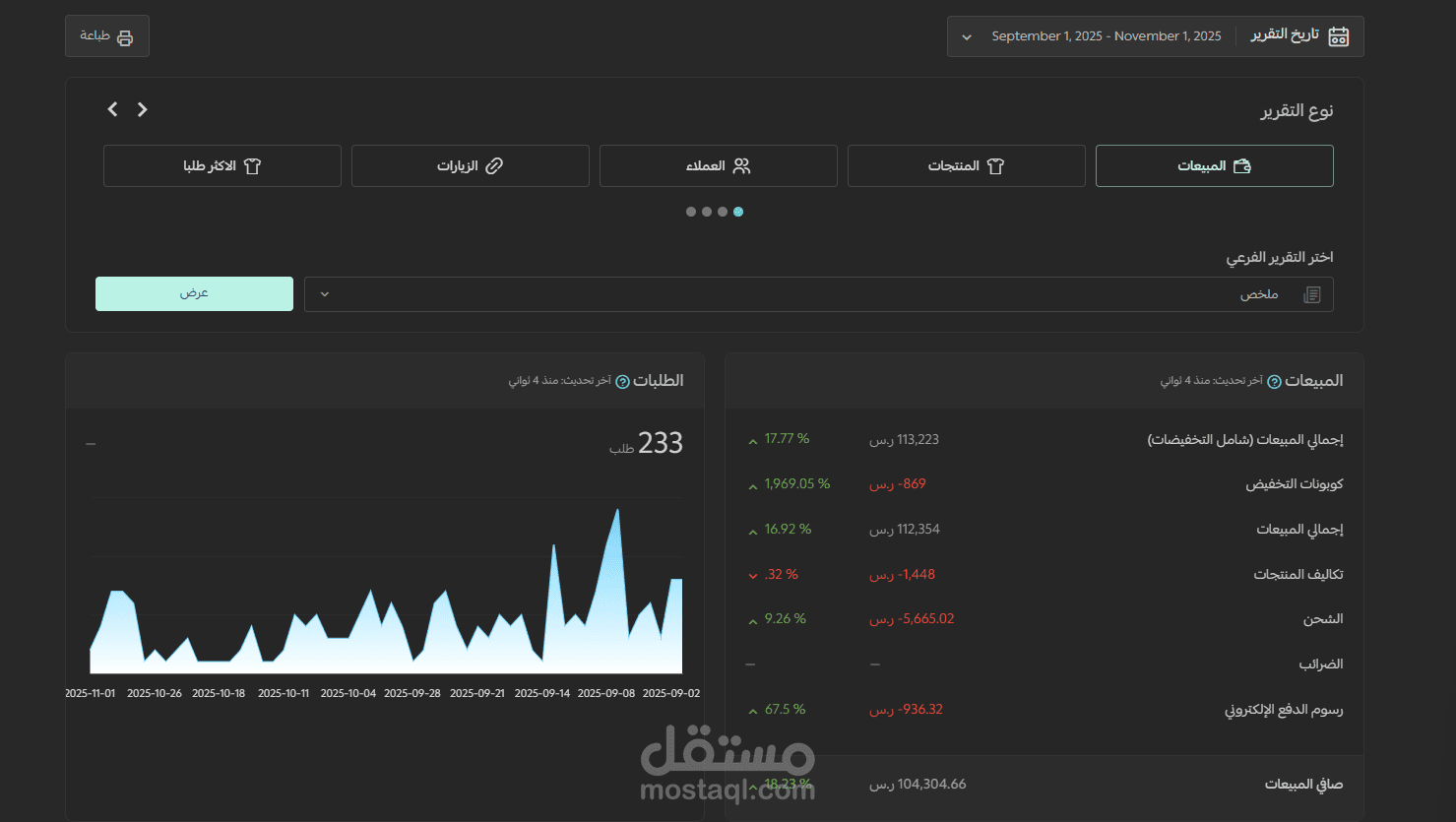Click the wallet icon in المبيعات tab
The image size is (1456, 822).
coord(1242,165)
